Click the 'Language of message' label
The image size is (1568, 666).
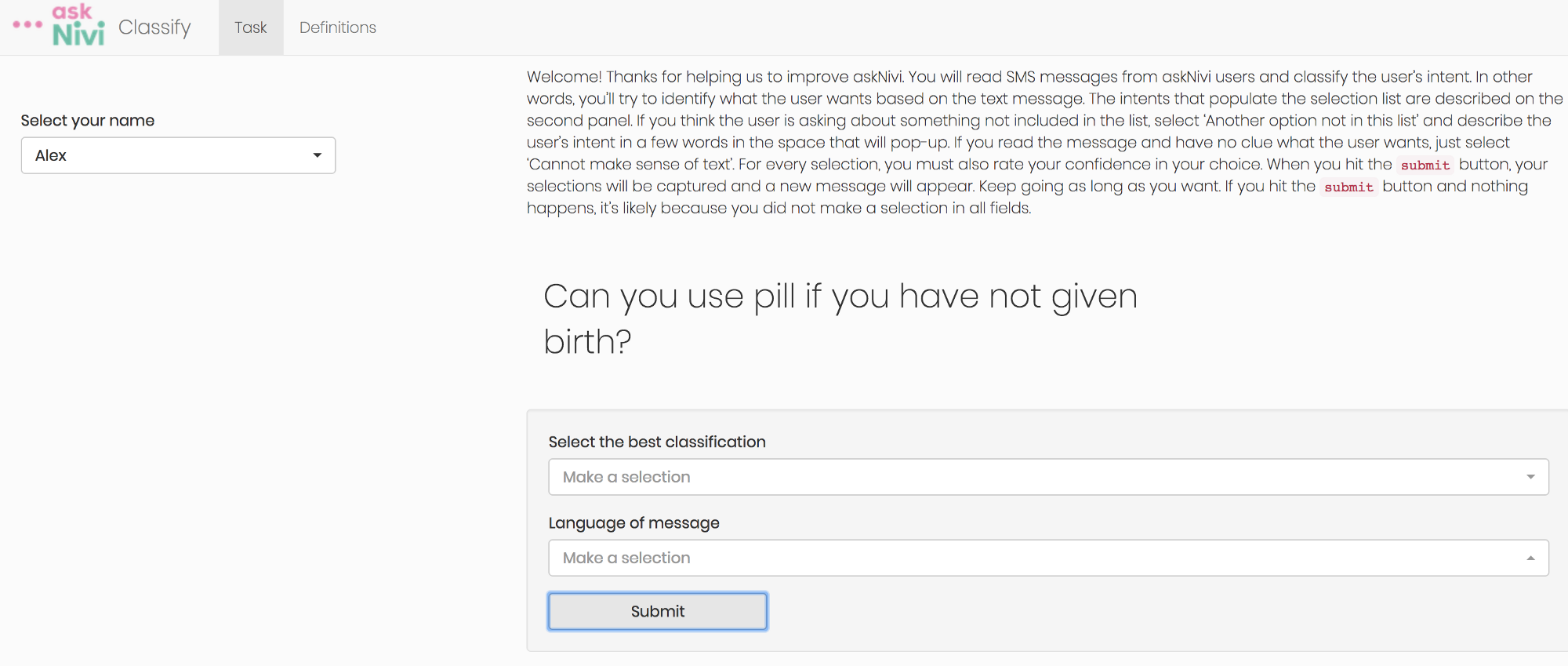633,522
